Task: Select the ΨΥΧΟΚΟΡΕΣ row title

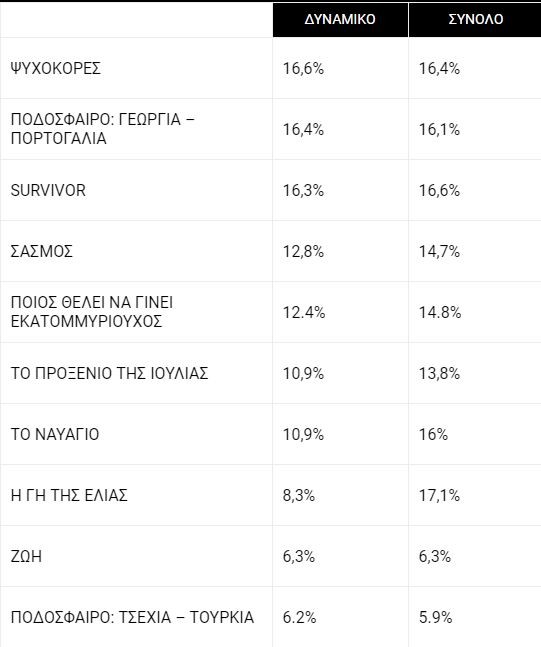Action: tap(56, 68)
